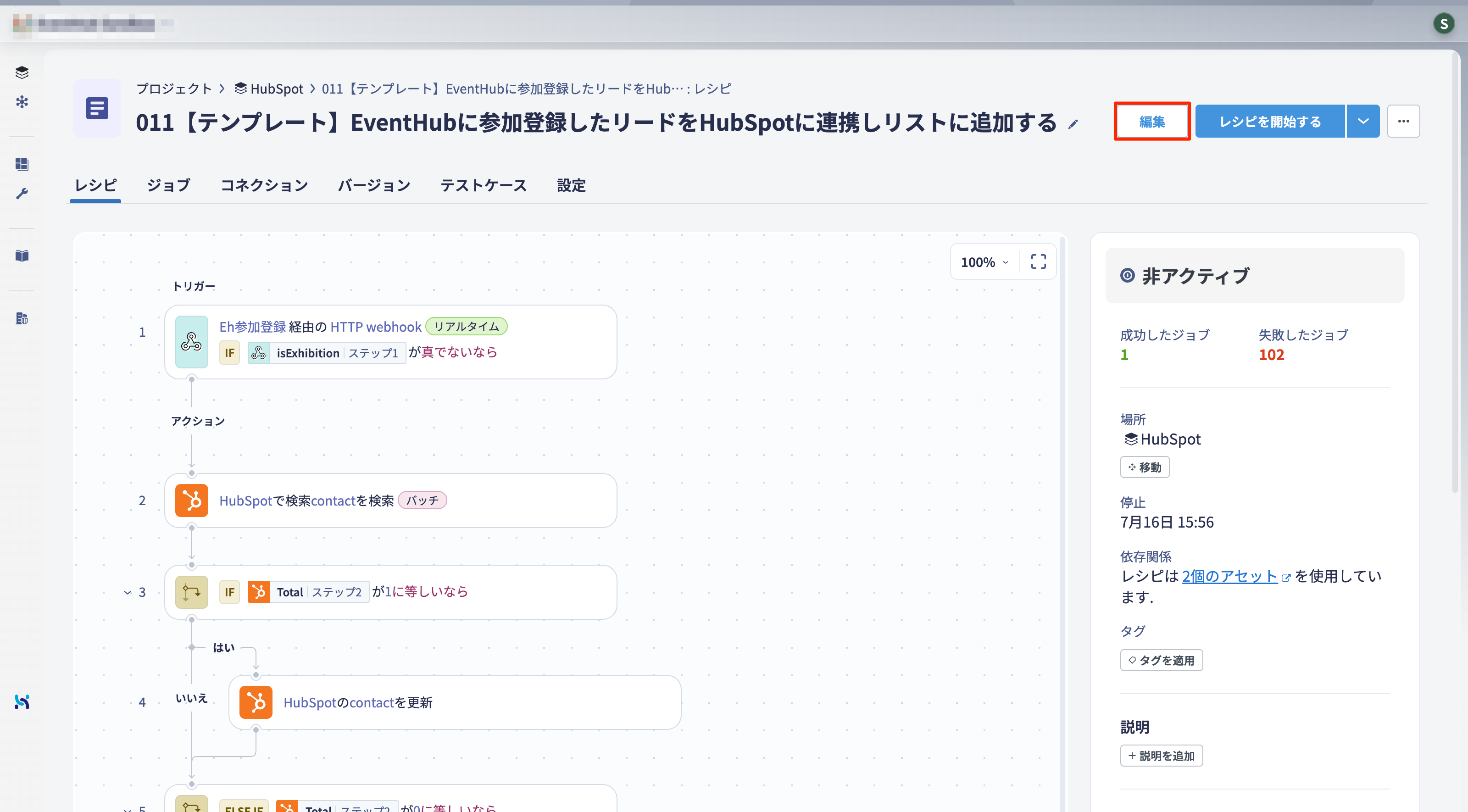
Task: Open the book library icon in sidebar
Action: click(x=22, y=256)
